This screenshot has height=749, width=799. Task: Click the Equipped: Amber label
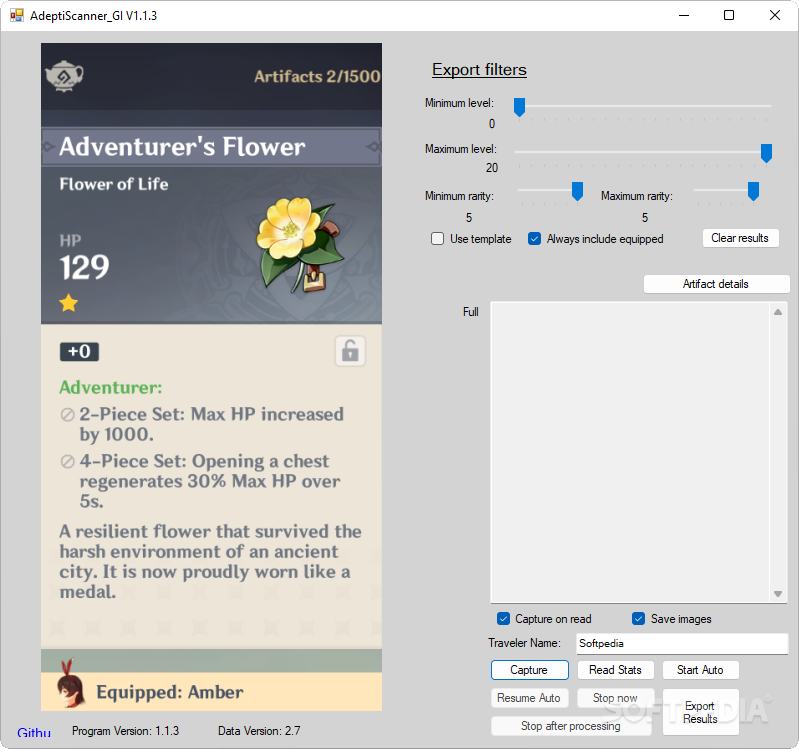click(x=170, y=692)
